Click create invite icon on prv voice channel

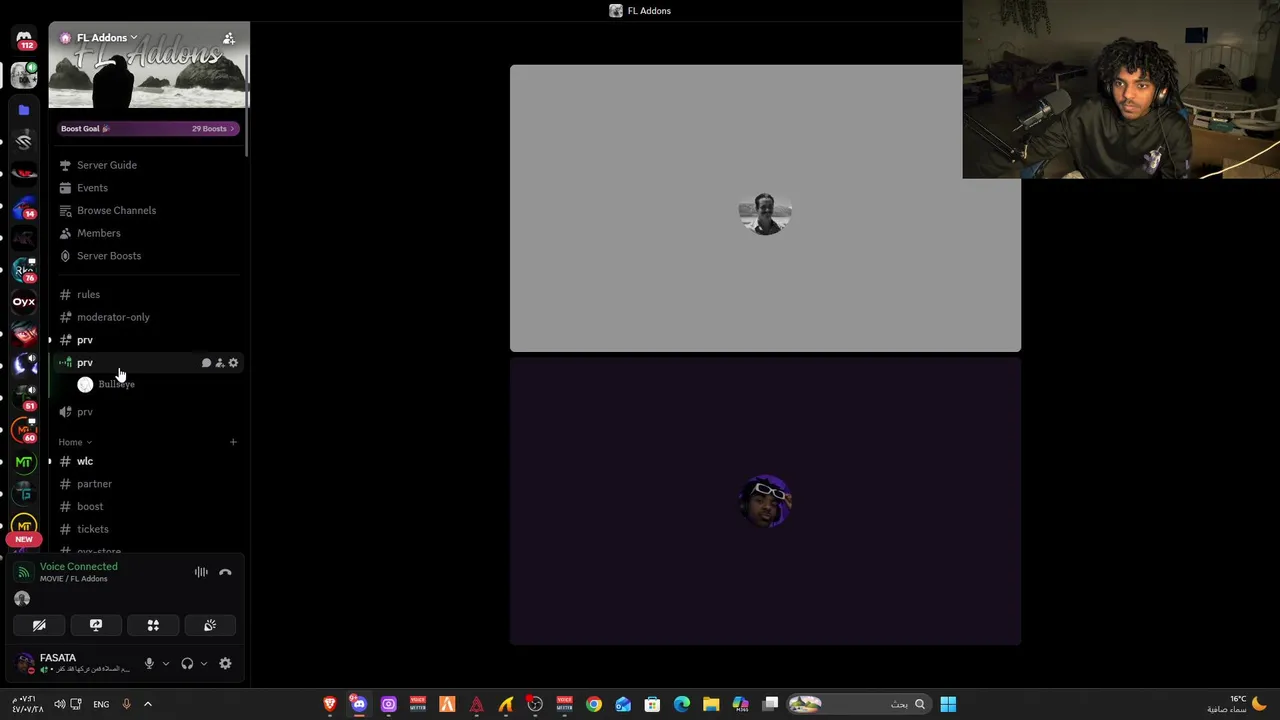pyautogui.click(x=220, y=363)
